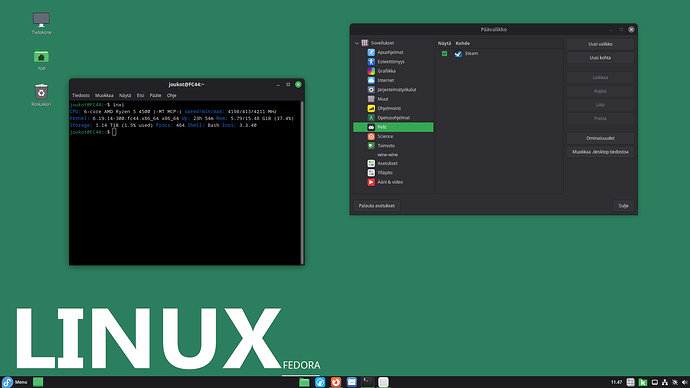Open the Näytä menu in the terminal
Screen dimensions: 690x388
tap(125, 95)
